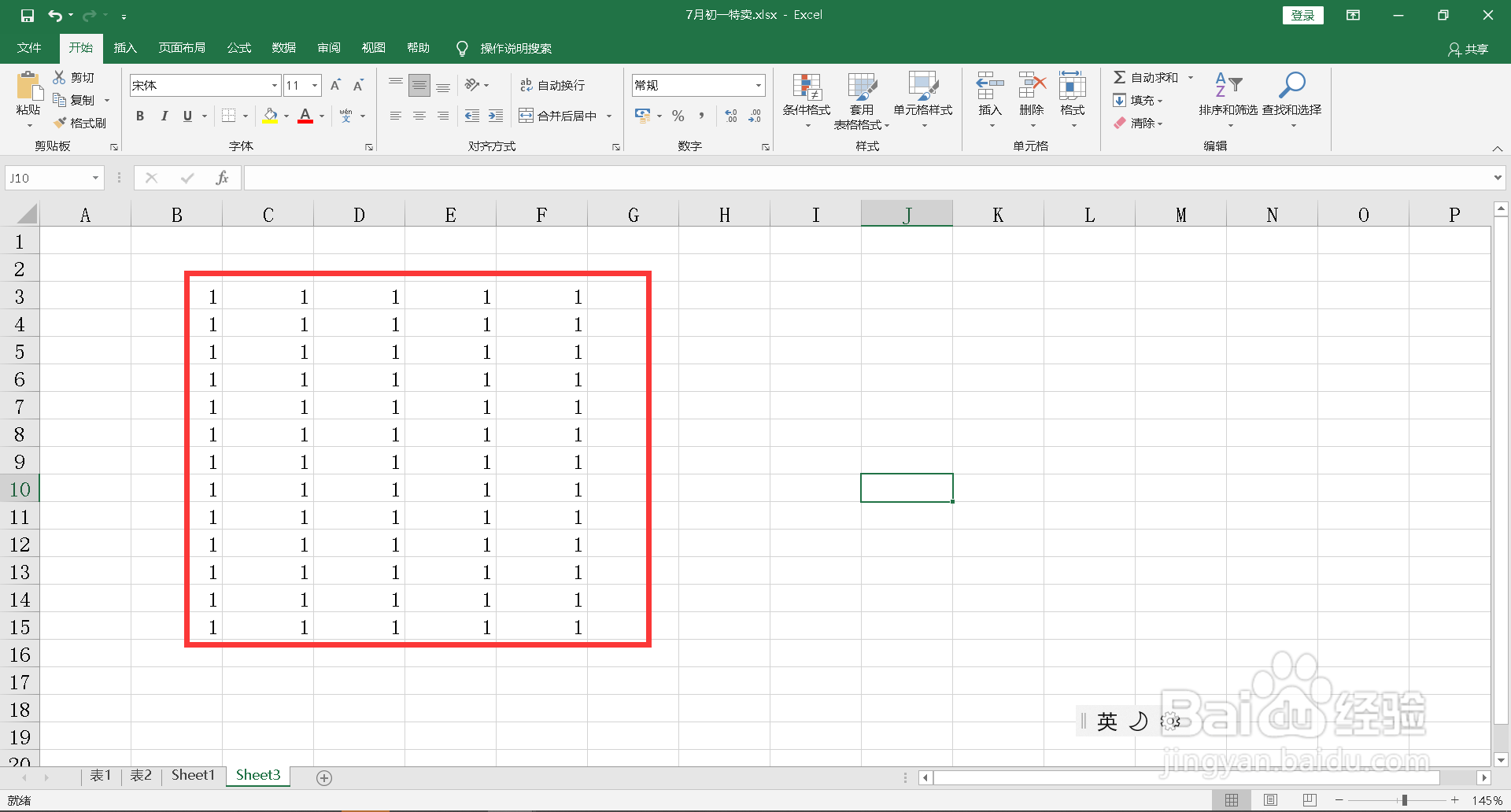This screenshot has width=1511, height=812.
Task: Click the zoom in plus button
Action: (1455, 800)
